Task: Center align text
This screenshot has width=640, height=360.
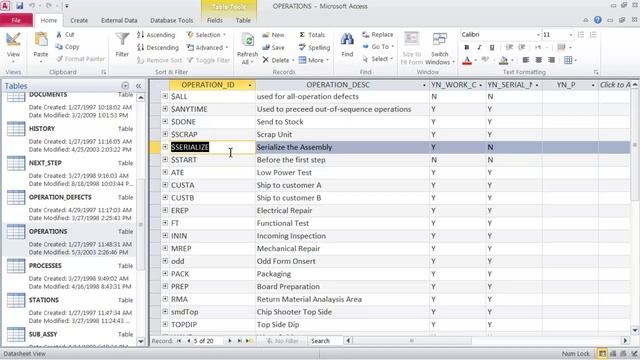Action: tap(538, 60)
